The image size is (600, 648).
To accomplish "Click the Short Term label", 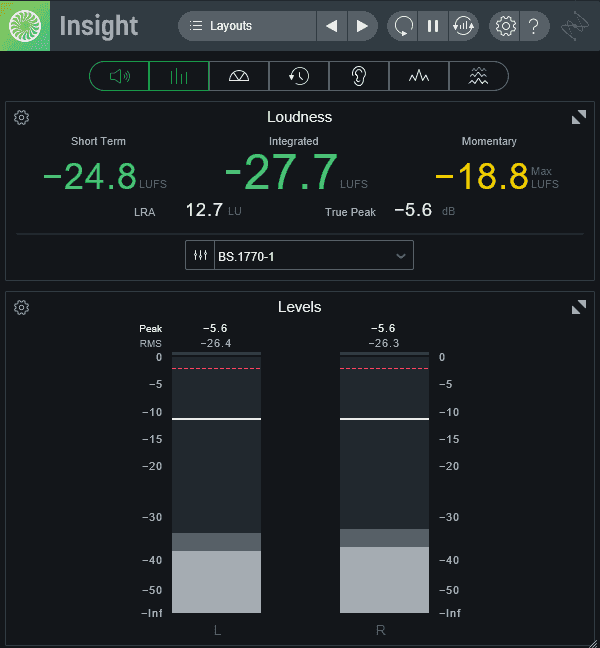I will 98,141.
